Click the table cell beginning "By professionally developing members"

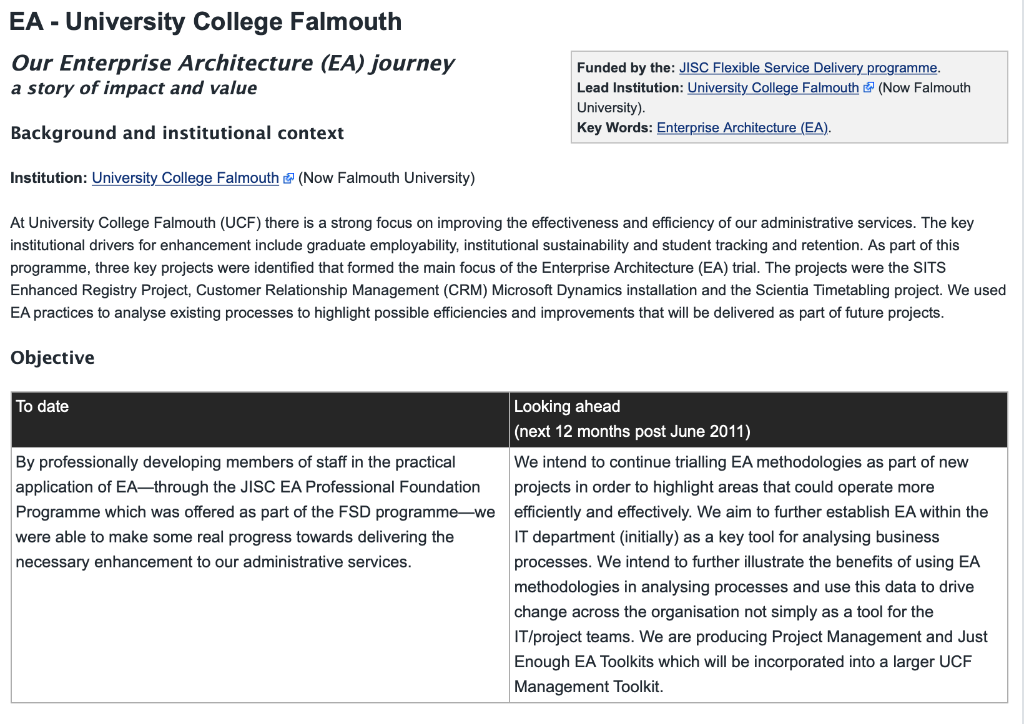[x=255, y=512]
